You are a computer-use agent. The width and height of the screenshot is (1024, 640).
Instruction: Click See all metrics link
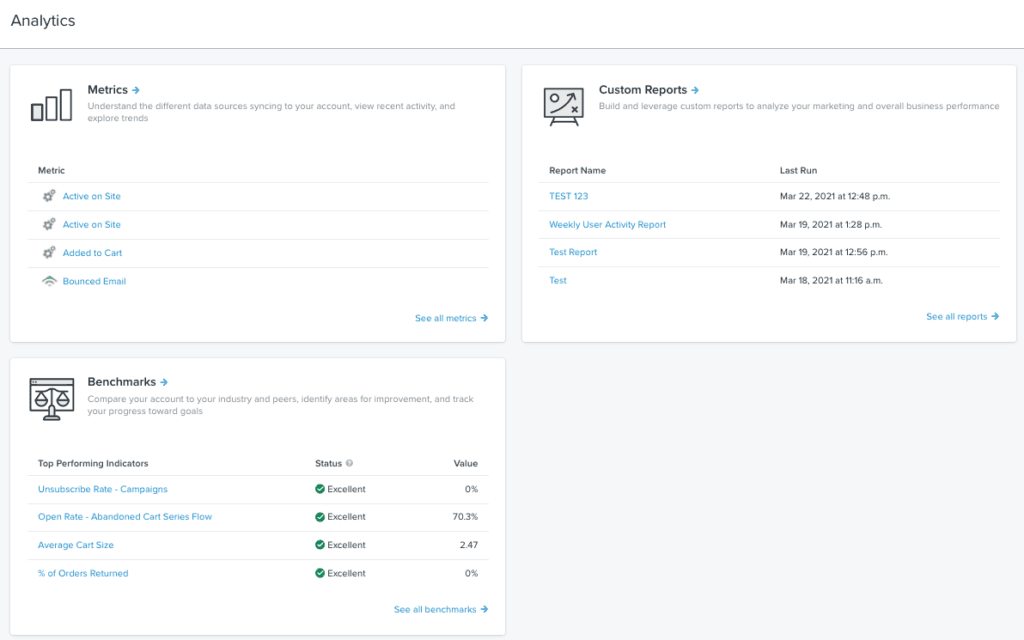(451, 318)
